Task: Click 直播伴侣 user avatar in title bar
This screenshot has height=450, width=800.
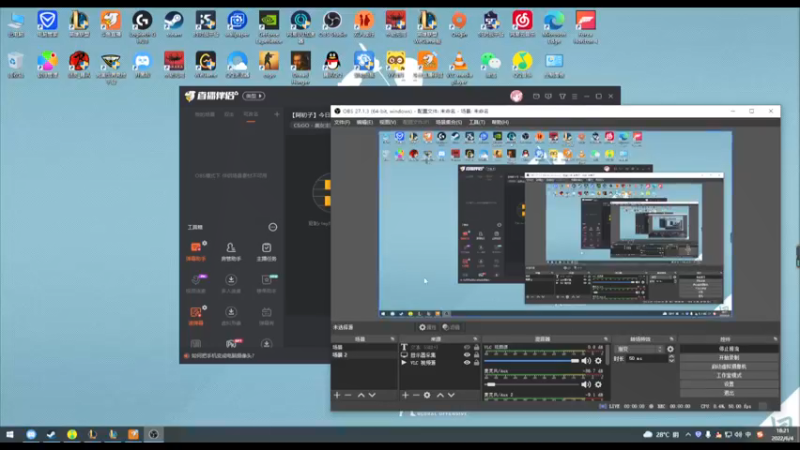Action: click(516, 96)
